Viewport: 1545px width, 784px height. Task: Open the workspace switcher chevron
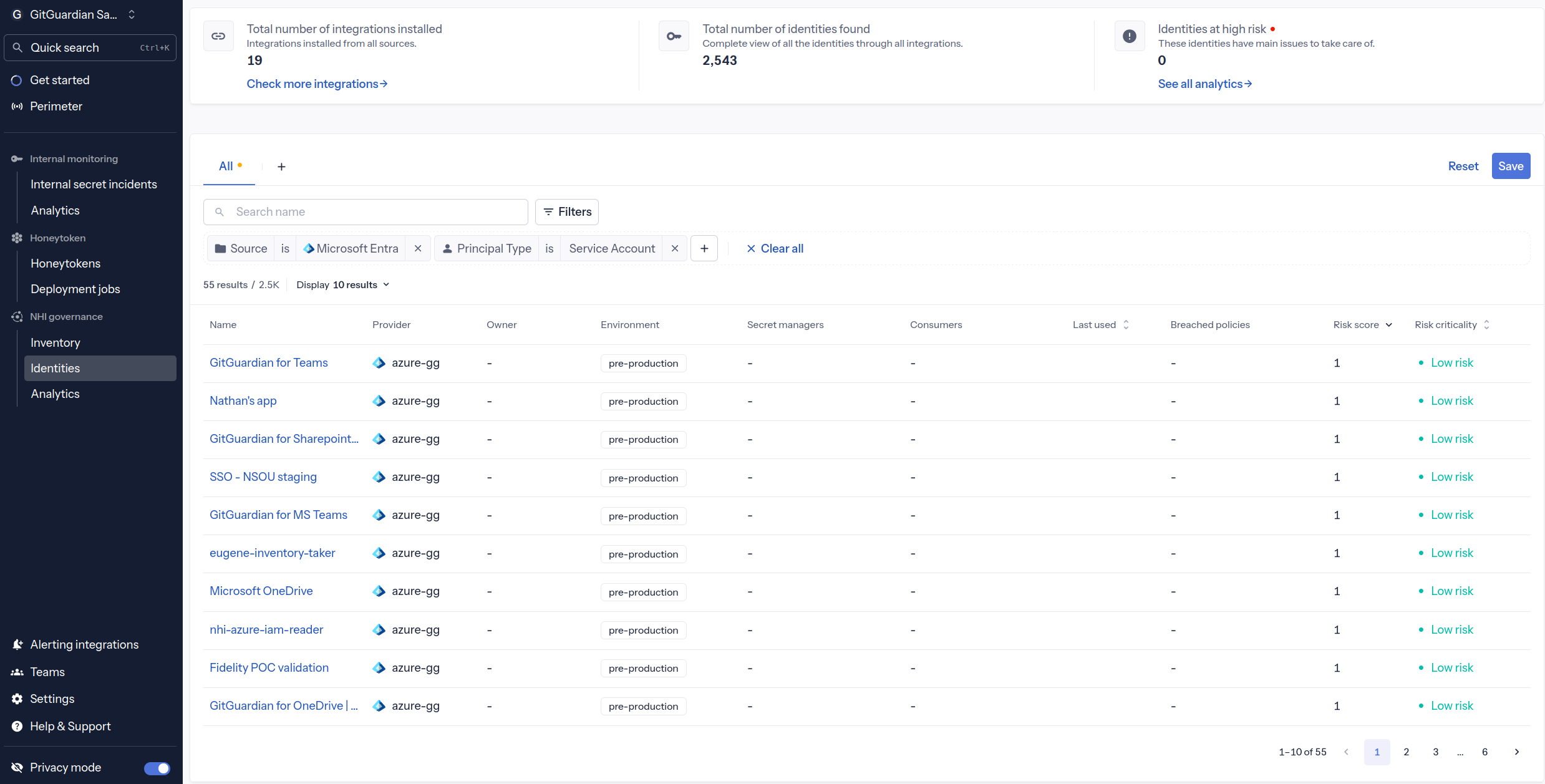click(131, 14)
